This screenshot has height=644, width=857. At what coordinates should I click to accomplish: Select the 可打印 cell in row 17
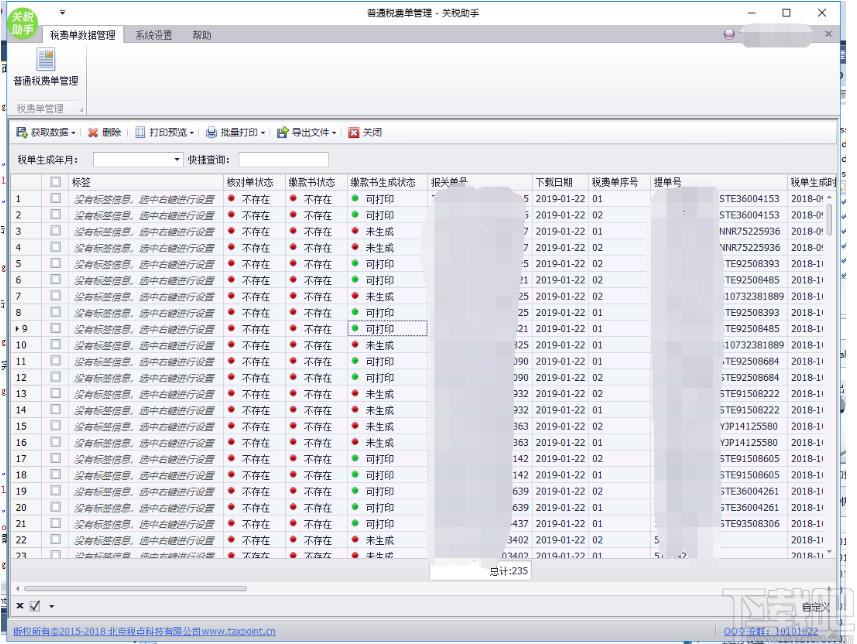click(388, 459)
